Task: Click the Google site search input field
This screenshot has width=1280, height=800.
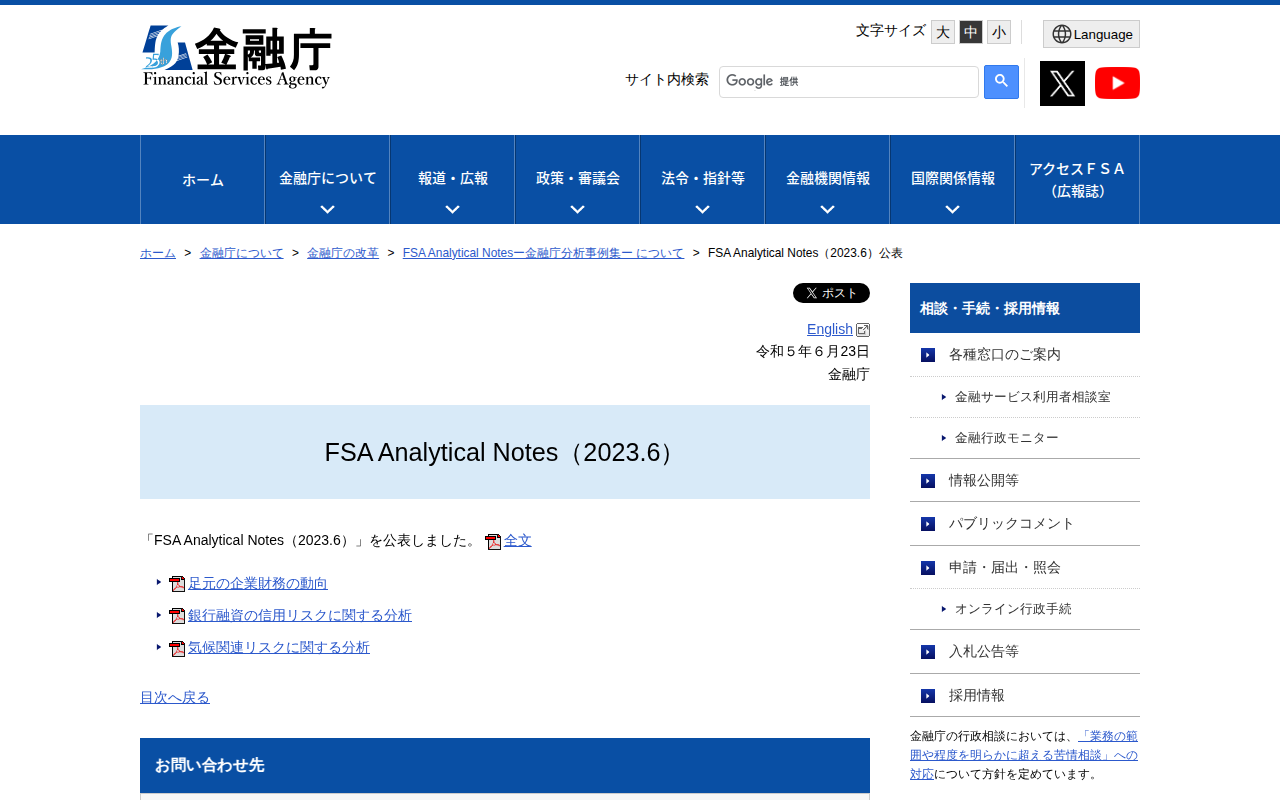Action: coord(849,82)
